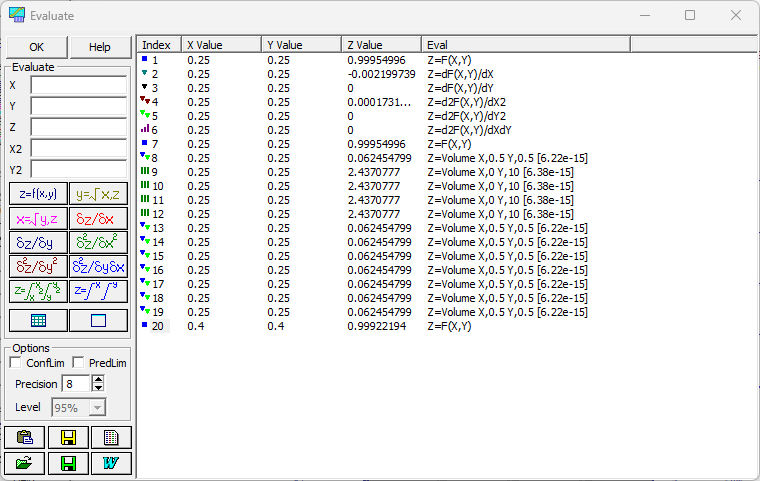Enable the ConfLim checkbox
This screenshot has height=481, width=760.
[16, 363]
